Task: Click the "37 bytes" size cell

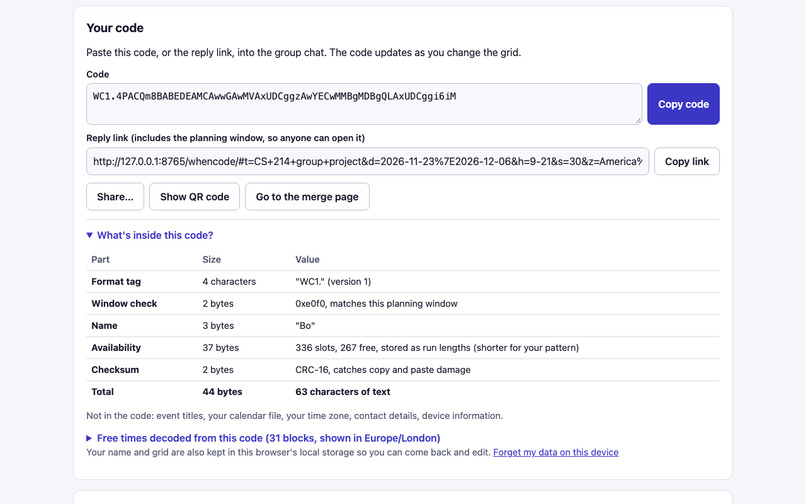Action: click(221, 348)
